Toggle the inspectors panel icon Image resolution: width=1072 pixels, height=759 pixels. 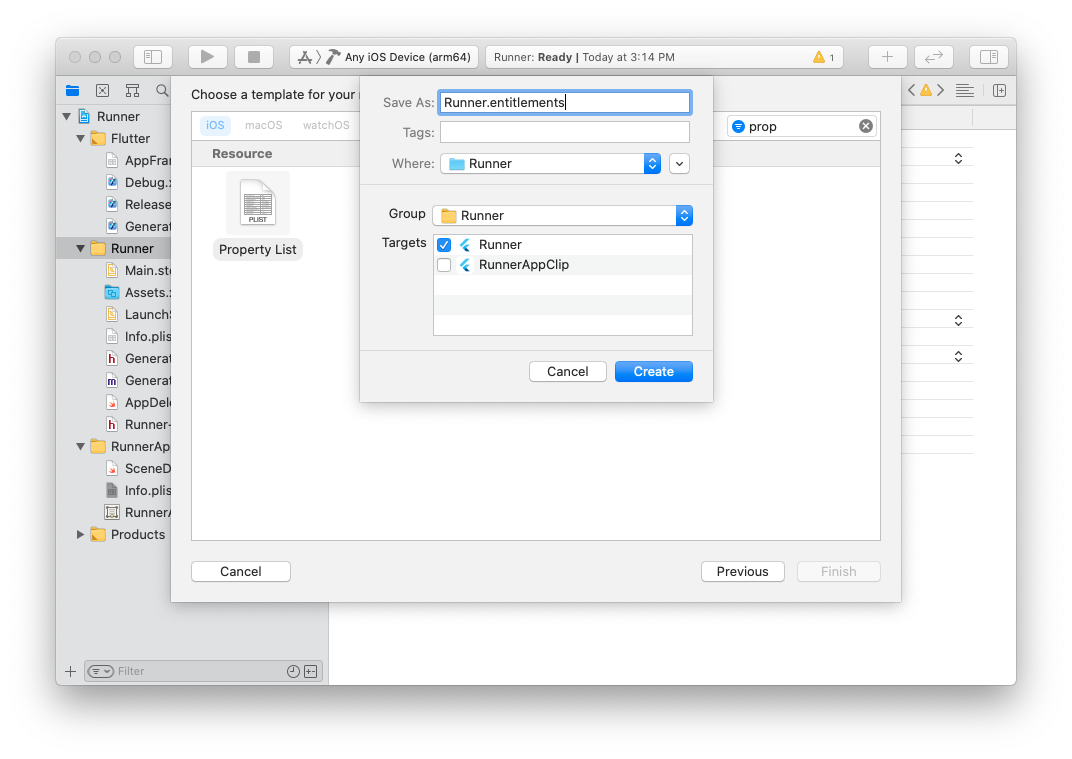coord(989,57)
